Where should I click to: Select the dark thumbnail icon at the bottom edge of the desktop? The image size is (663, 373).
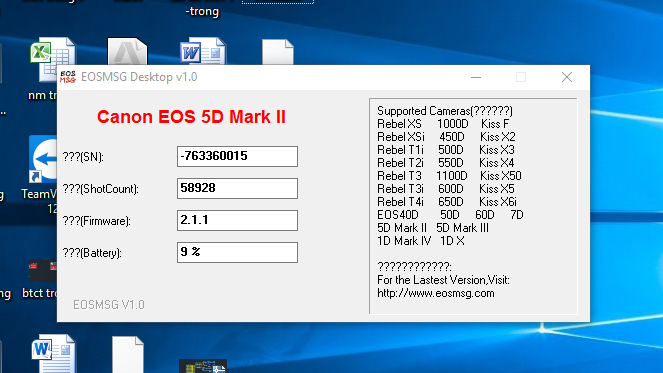(x=203, y=366)
